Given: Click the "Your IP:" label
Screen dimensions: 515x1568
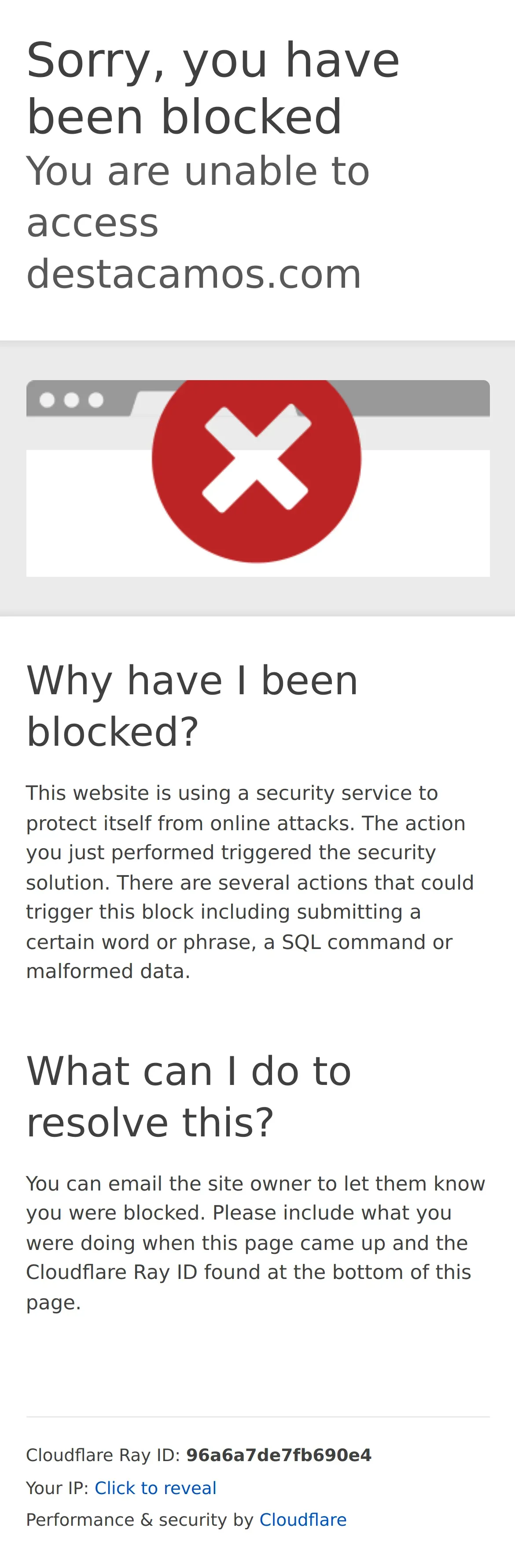Looking at the screenshot, I should coord(57,1487).
